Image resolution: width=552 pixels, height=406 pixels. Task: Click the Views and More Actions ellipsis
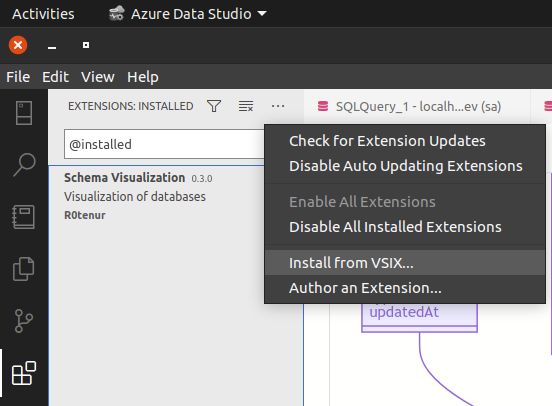(x=278, y=106)
